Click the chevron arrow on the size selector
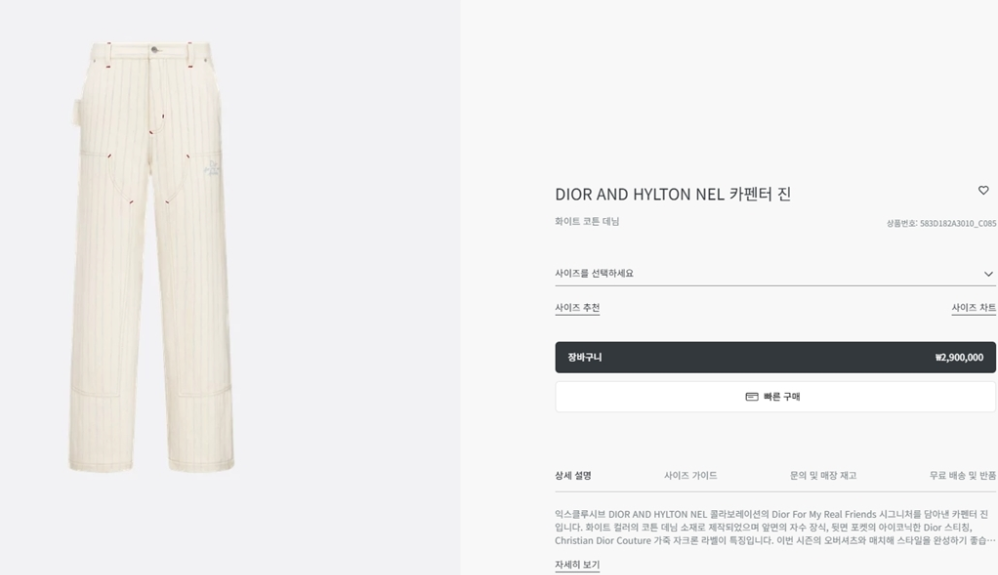 (988, 274)
